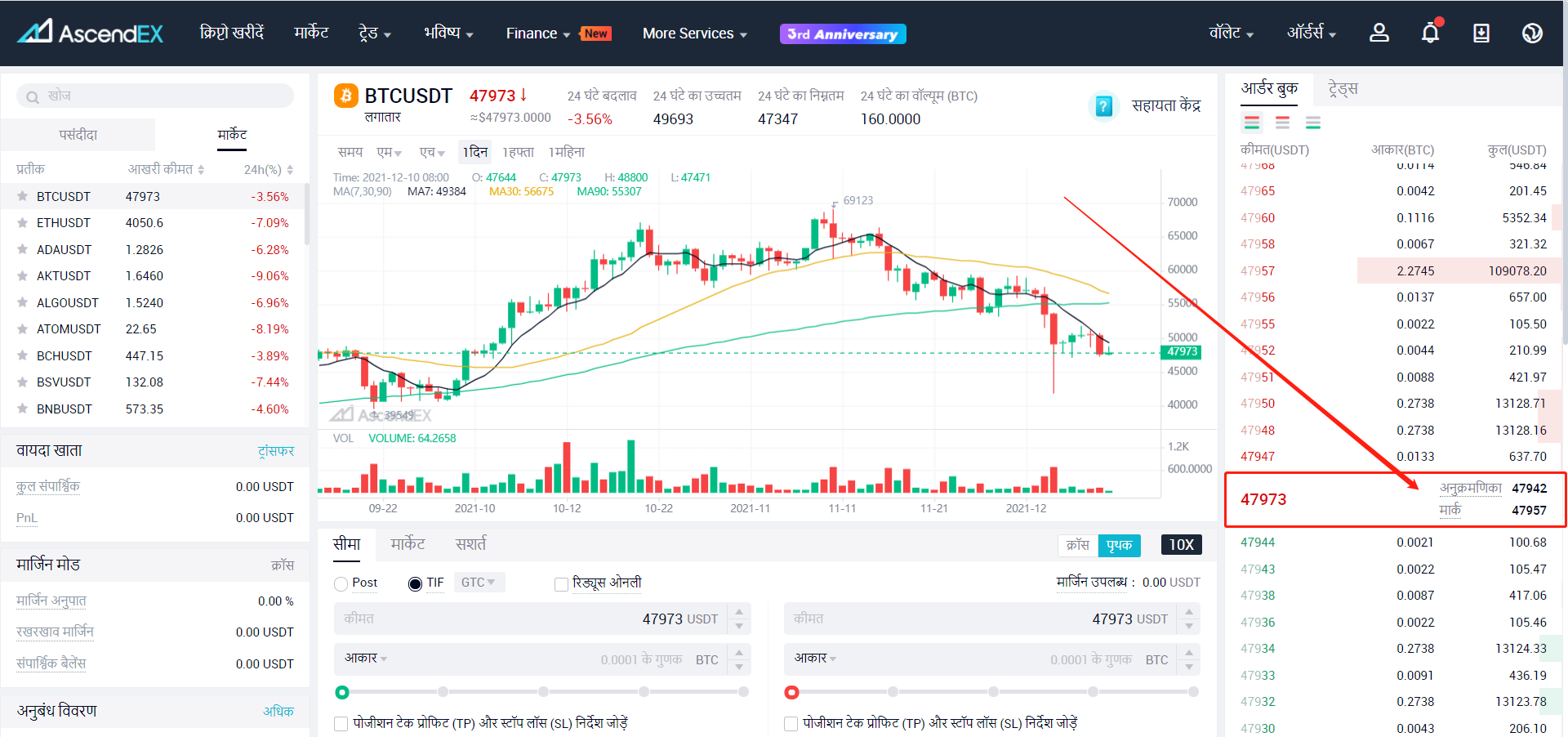Viewport: 1568px width, 737px height.
Task: Toggle favorite star for BSVUSDT
Action: click(x=23, y=382)
